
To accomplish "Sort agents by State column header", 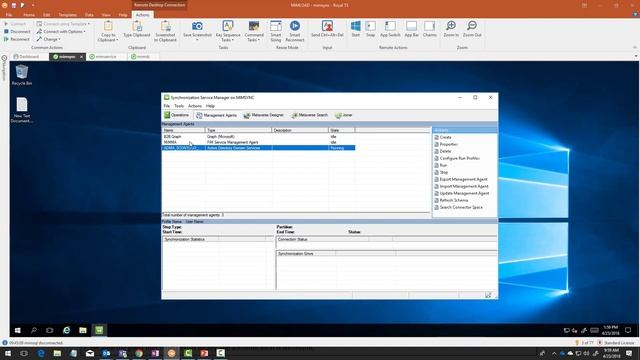I will point(342,130).
